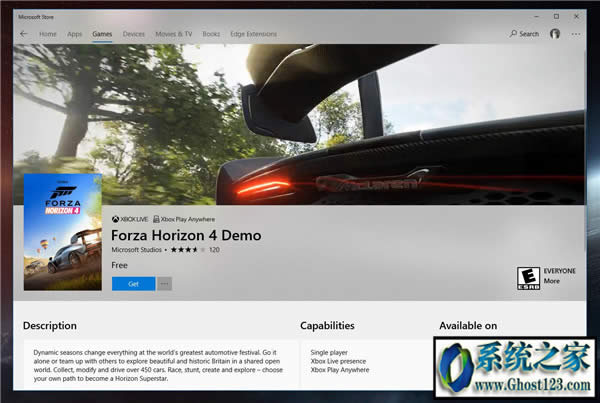Viewport: 600px width, 403px height.
Task: Switch to the Apps tab
Action: 74,34
